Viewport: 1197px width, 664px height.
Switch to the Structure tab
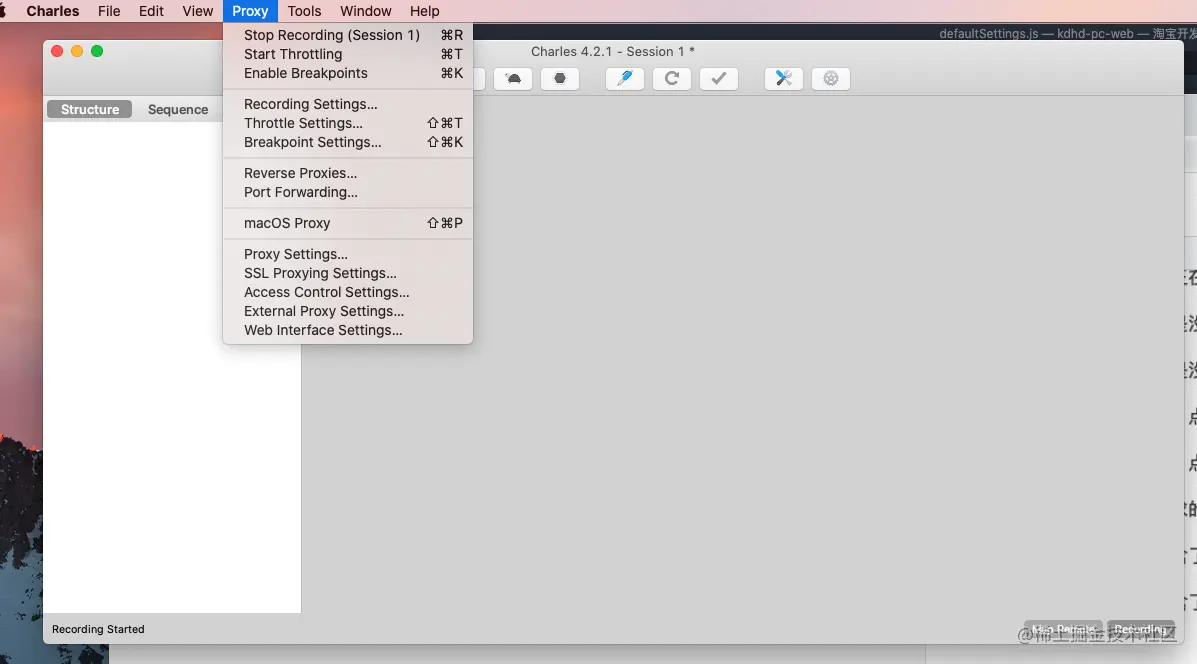coord(89,109)
